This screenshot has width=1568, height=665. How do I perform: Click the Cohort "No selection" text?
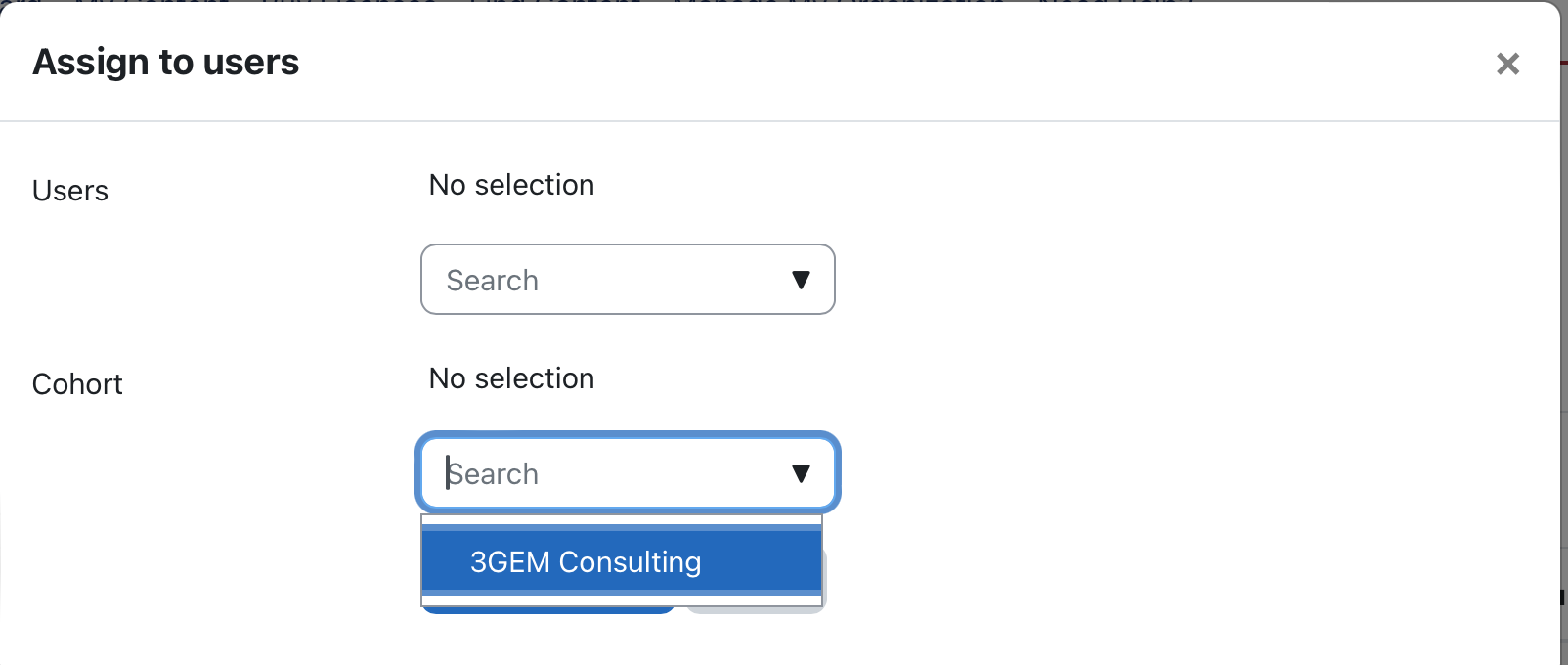pos(511,378)
